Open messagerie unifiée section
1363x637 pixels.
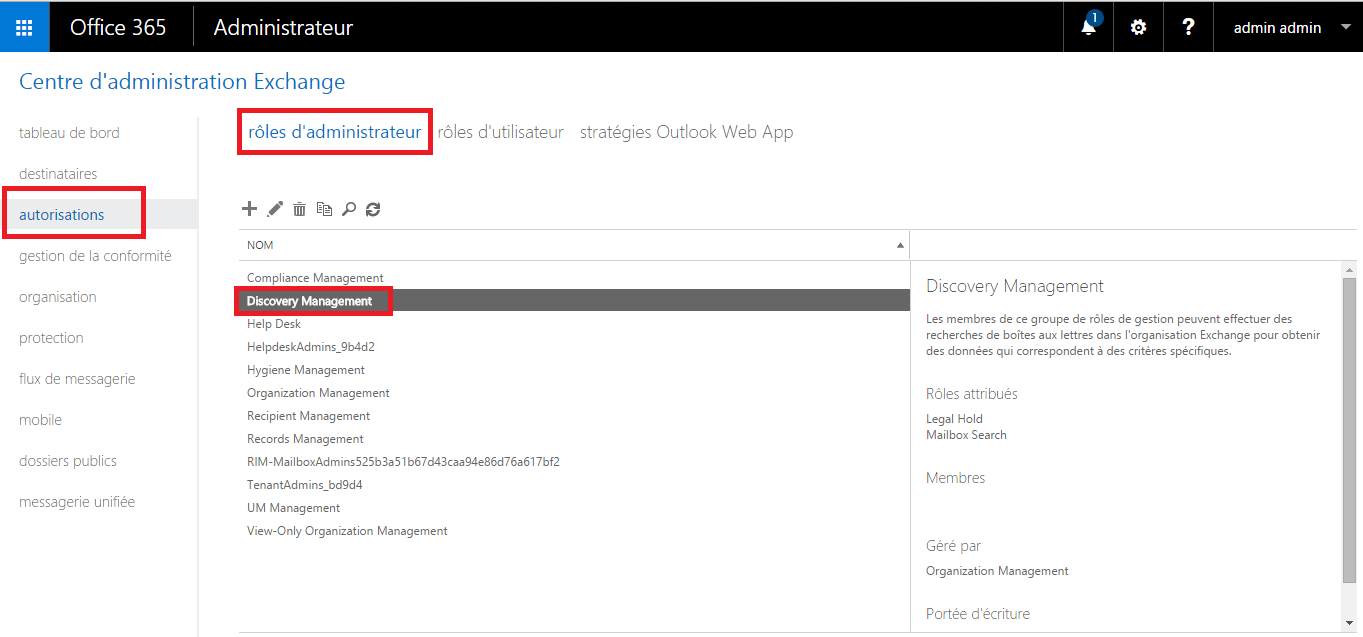point(77,502)
